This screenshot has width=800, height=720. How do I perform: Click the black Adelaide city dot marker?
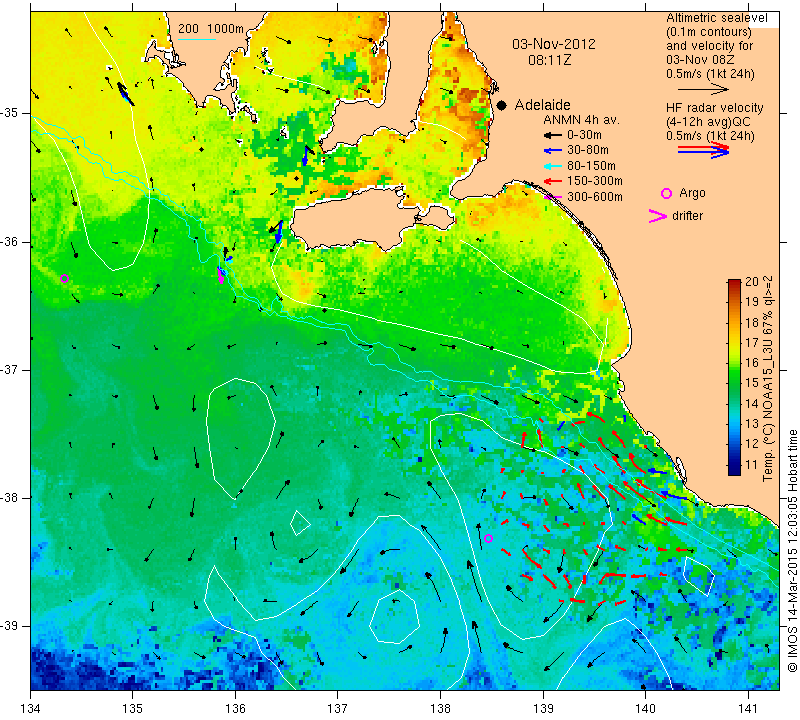coord(502,105)
